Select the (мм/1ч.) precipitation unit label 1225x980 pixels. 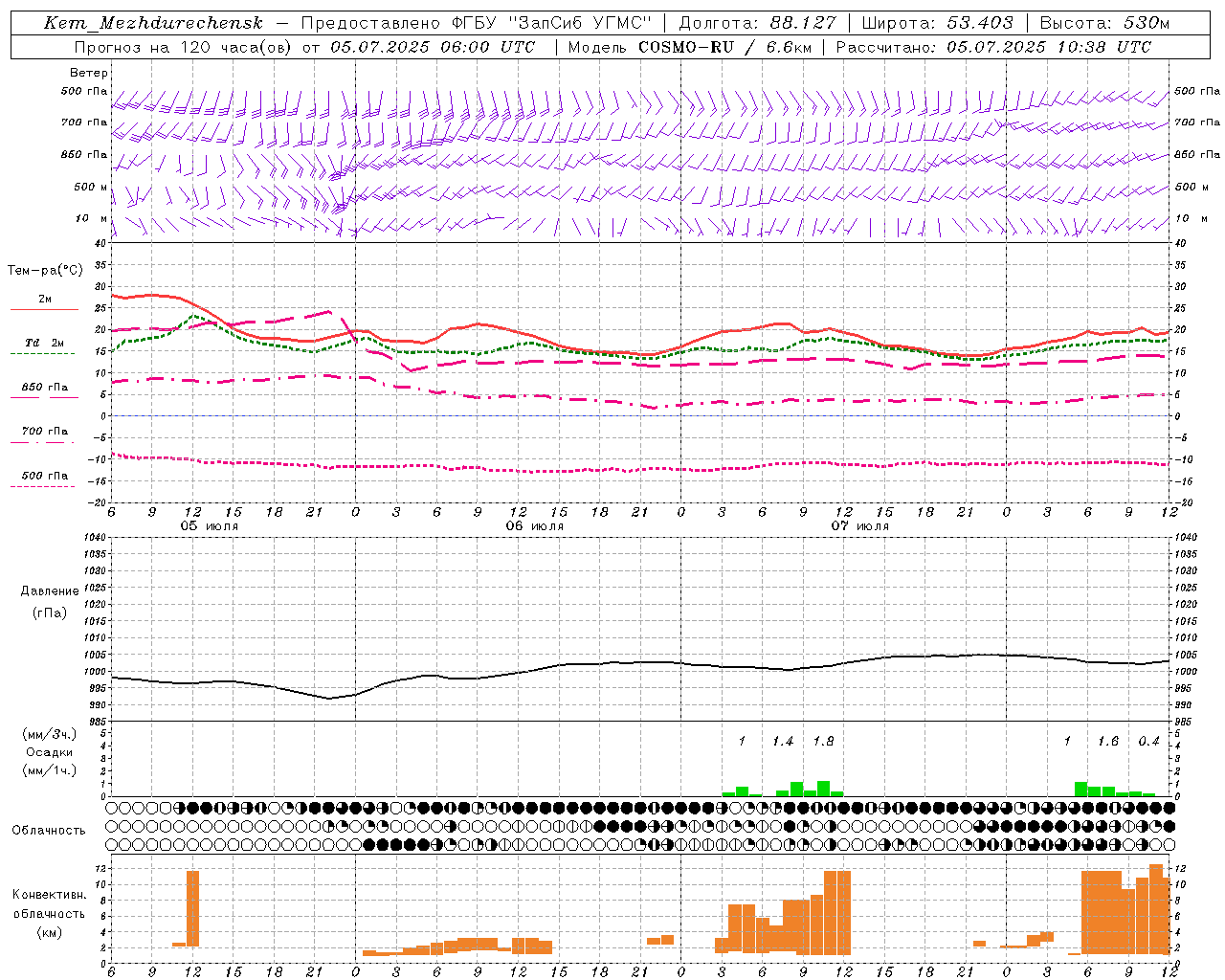(x=49, y=770)
